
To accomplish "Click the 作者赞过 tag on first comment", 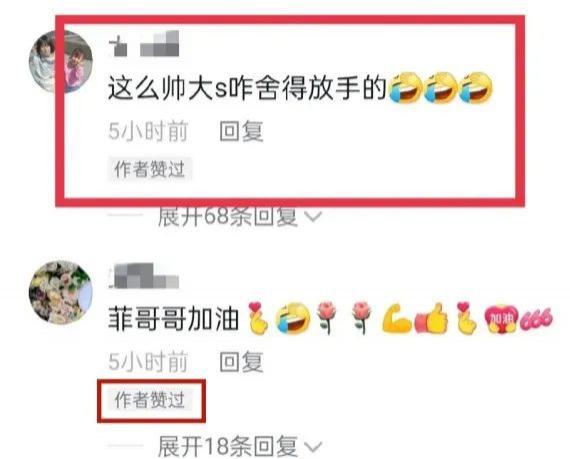I will click(150, 169).
